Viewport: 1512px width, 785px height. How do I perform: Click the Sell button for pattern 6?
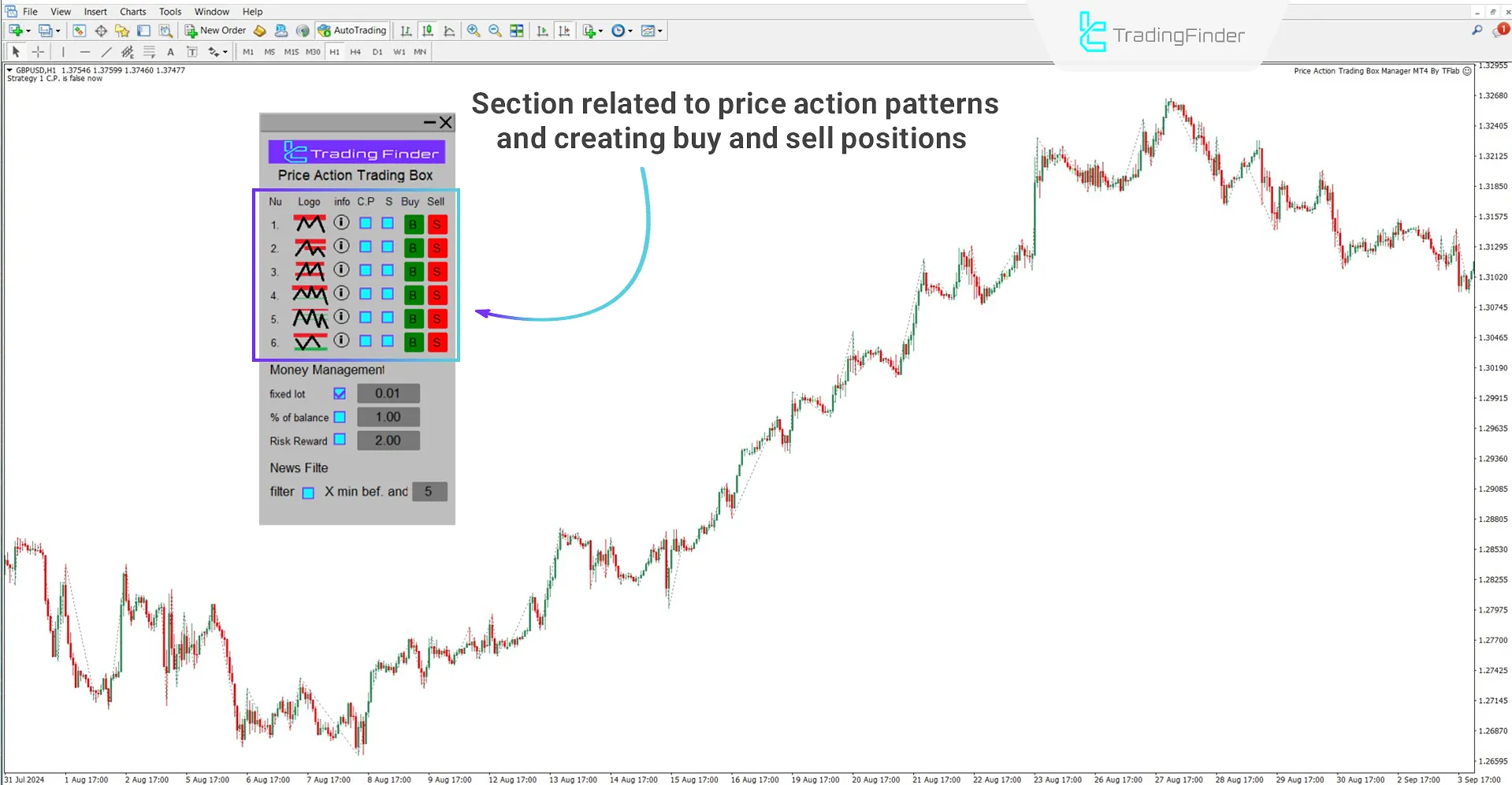(437, 342)
